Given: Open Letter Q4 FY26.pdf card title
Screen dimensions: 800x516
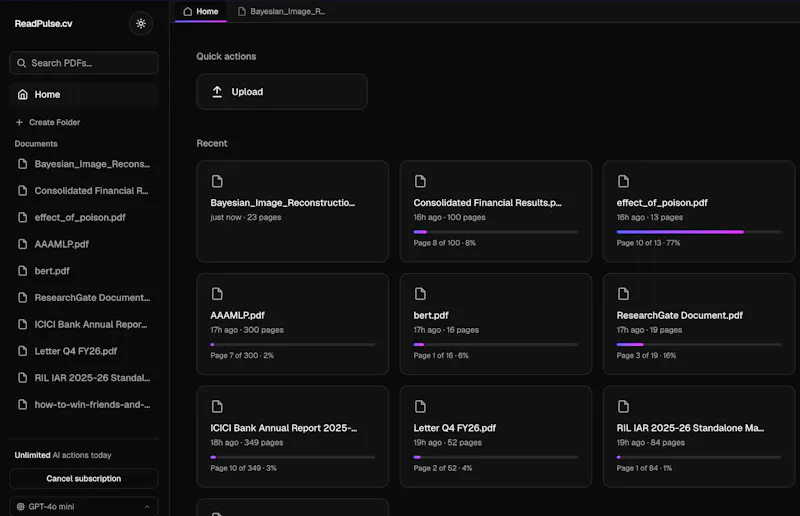Looking at the screenshot, I should click(x=455, y=428).
